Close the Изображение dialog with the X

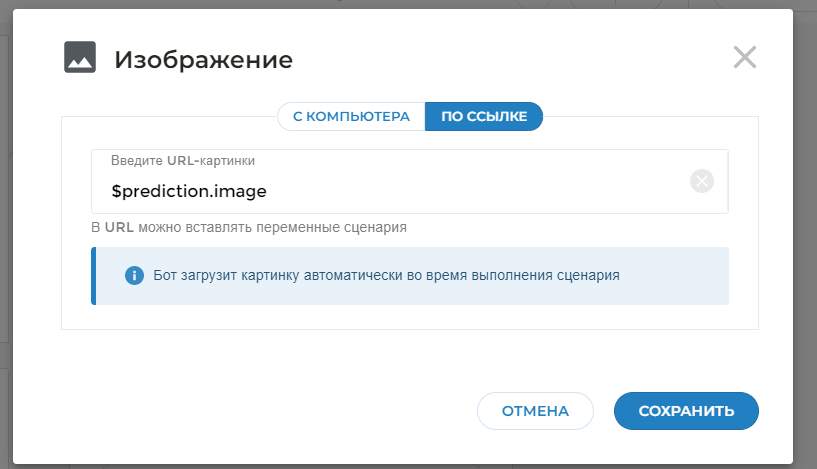click(744, 57)
